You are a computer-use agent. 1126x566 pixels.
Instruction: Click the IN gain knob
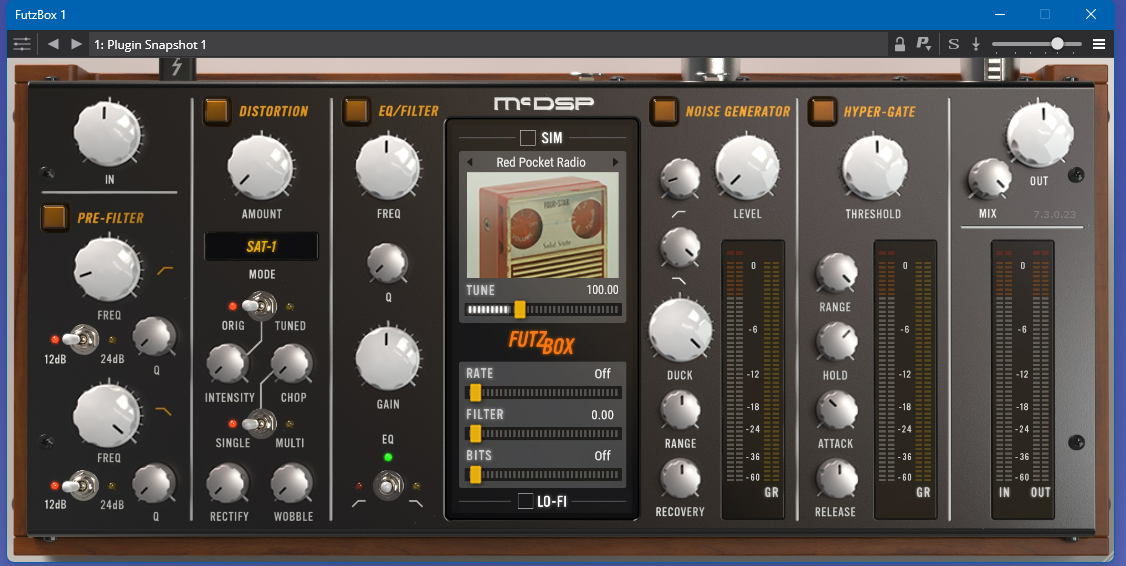[x=108, y=134]
